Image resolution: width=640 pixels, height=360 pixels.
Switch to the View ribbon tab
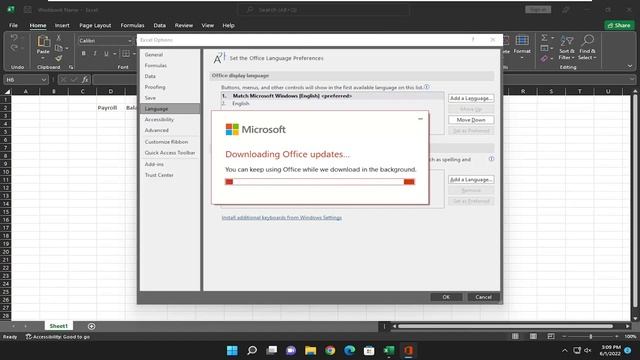[x=207, y=25]
